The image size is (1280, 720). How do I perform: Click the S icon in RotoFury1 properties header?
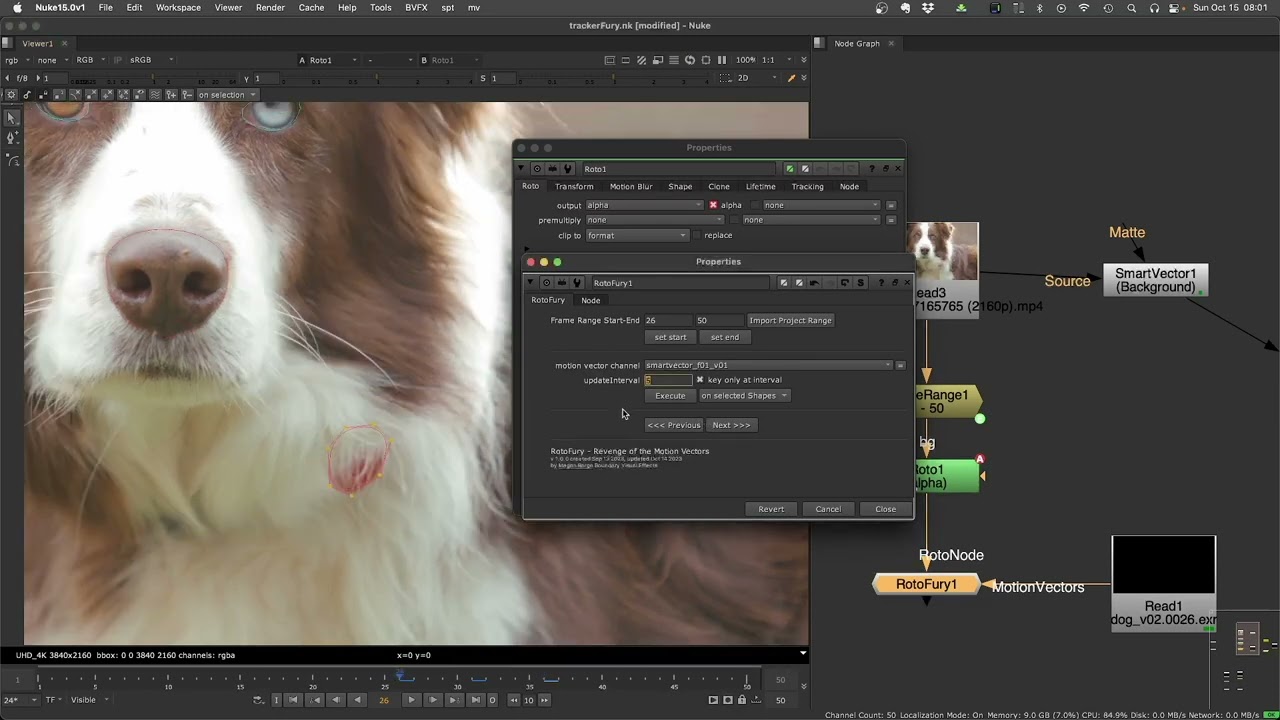click(x=860, y=283)
